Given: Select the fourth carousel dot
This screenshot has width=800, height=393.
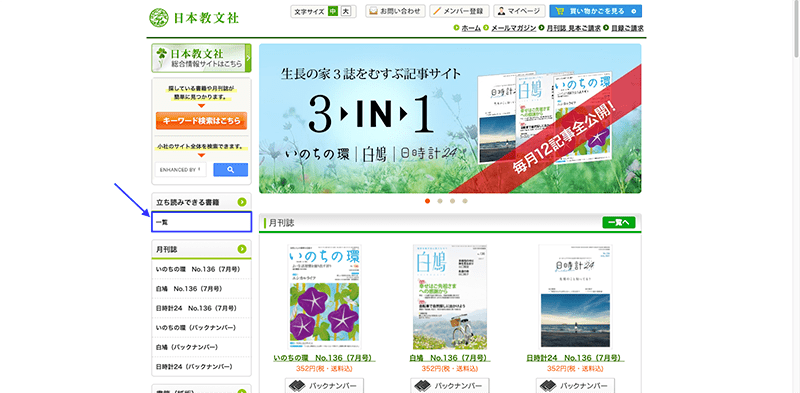Looking at the screenshot, I should (x=465, y=201).
